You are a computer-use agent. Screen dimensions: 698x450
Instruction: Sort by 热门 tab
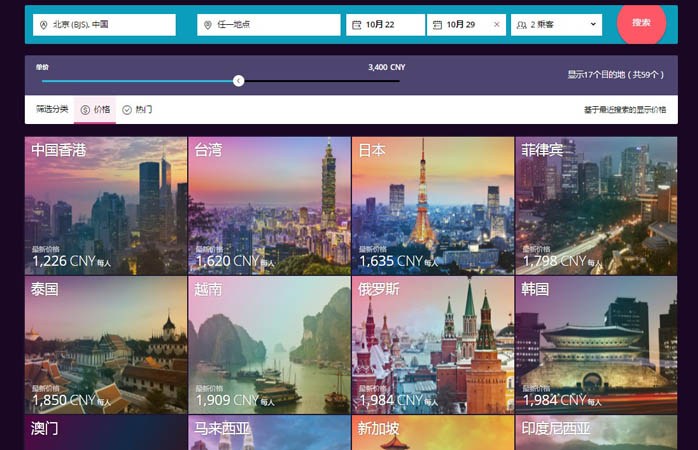[137, 109]
